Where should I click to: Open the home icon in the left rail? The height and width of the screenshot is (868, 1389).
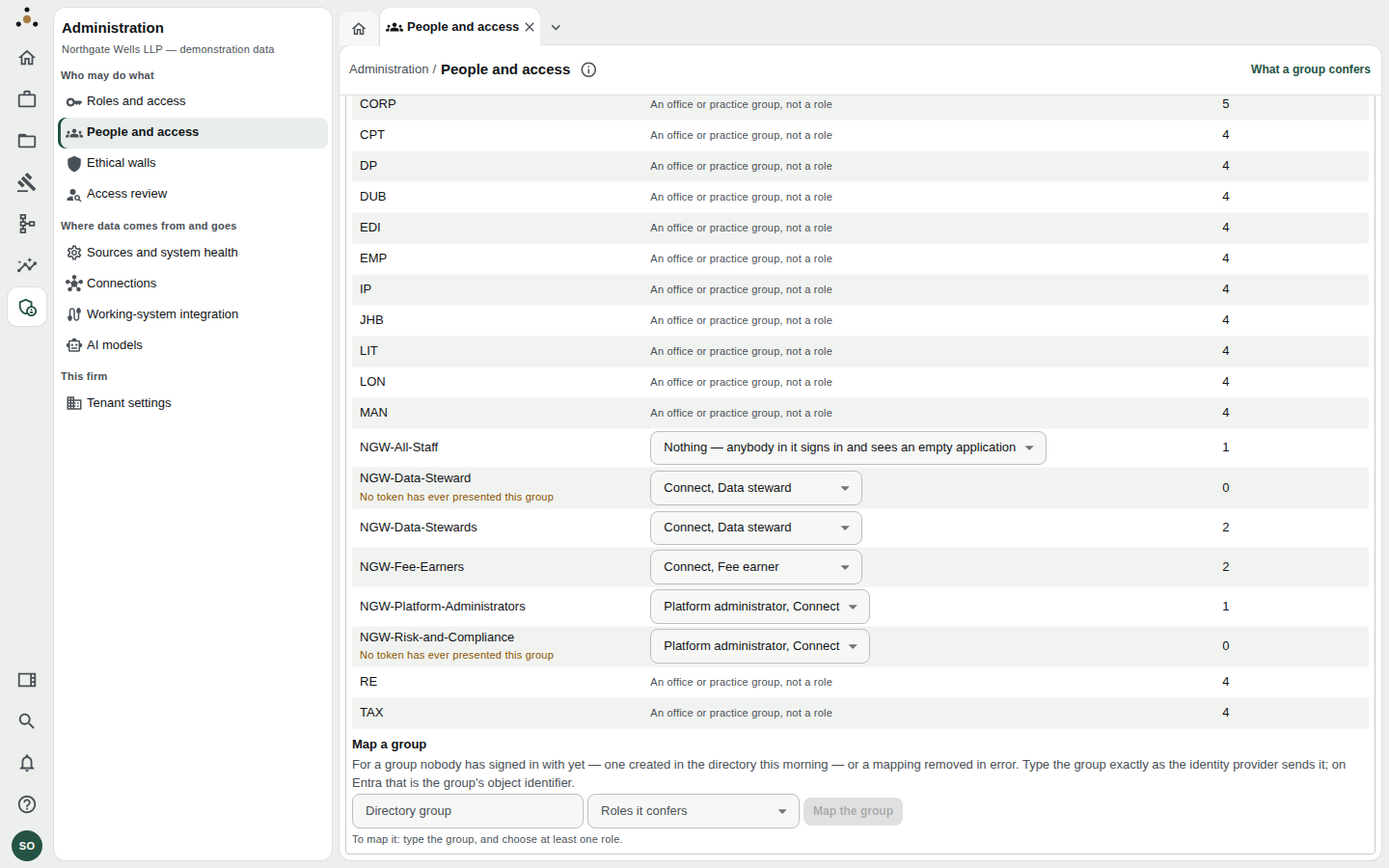27,58
